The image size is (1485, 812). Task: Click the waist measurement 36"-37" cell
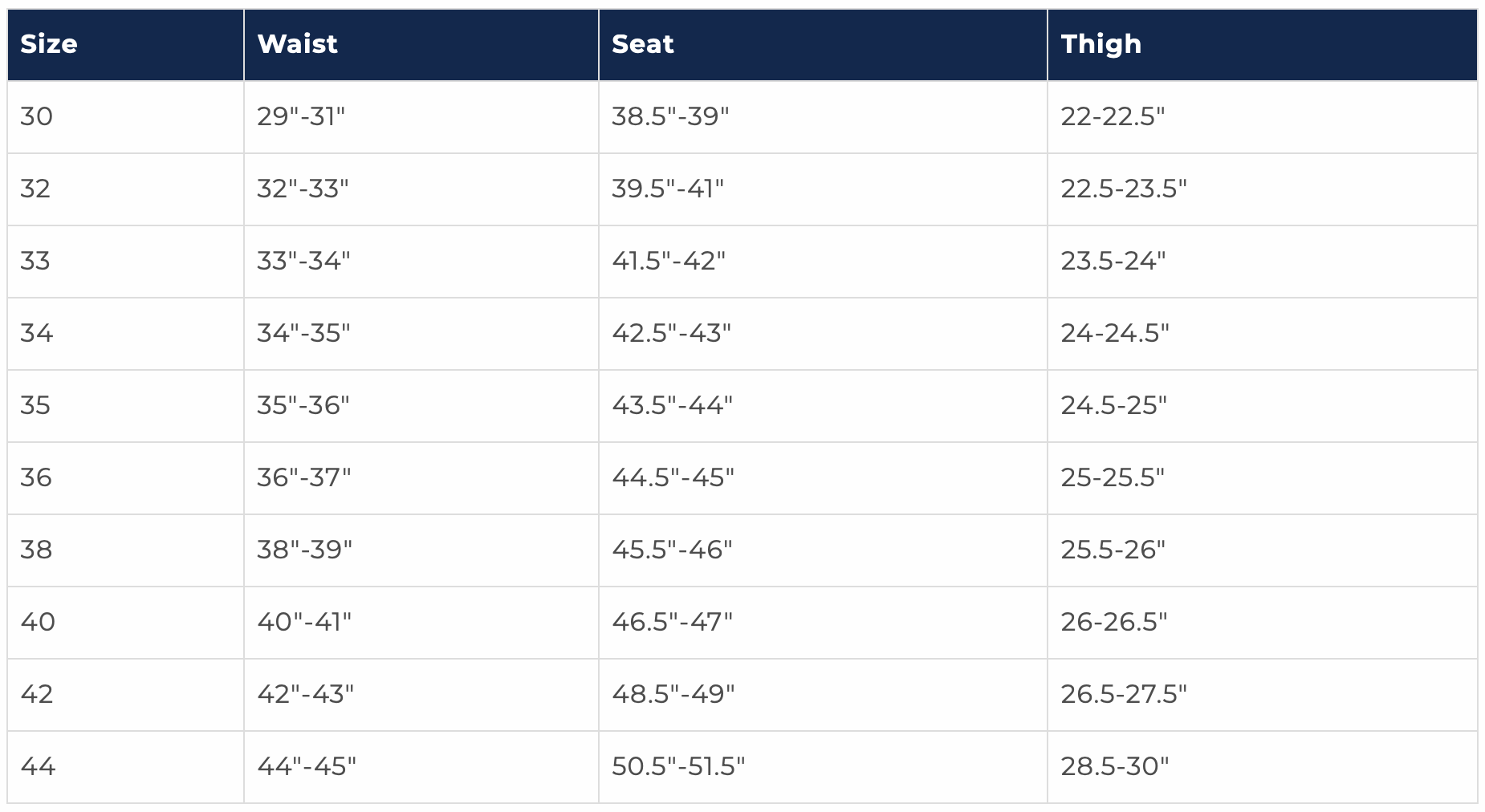(303, 478)
